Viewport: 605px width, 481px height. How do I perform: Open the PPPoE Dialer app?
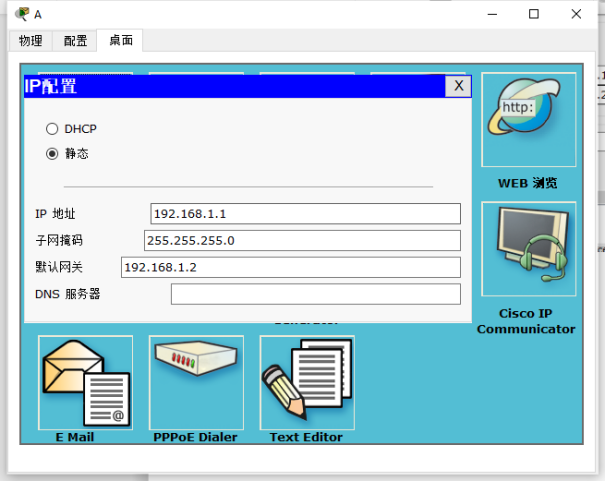(x=196, y=382)
